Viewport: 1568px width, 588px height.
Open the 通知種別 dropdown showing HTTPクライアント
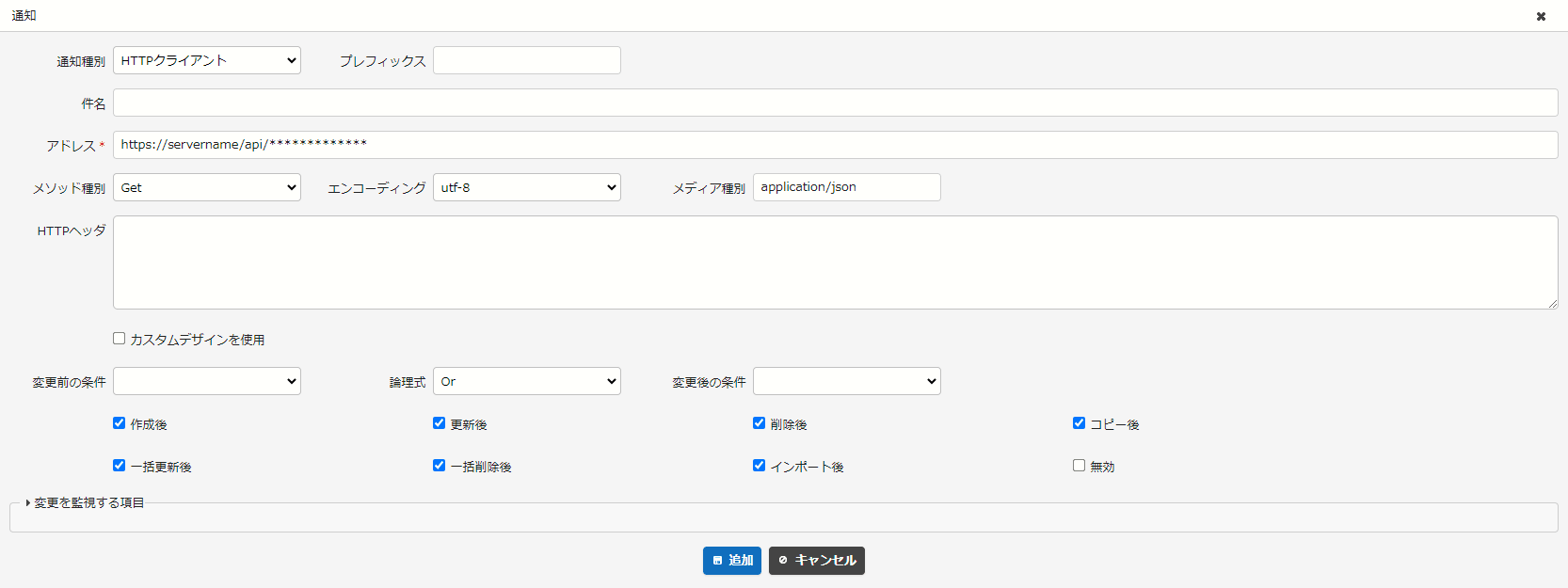[x=207, y=60]
